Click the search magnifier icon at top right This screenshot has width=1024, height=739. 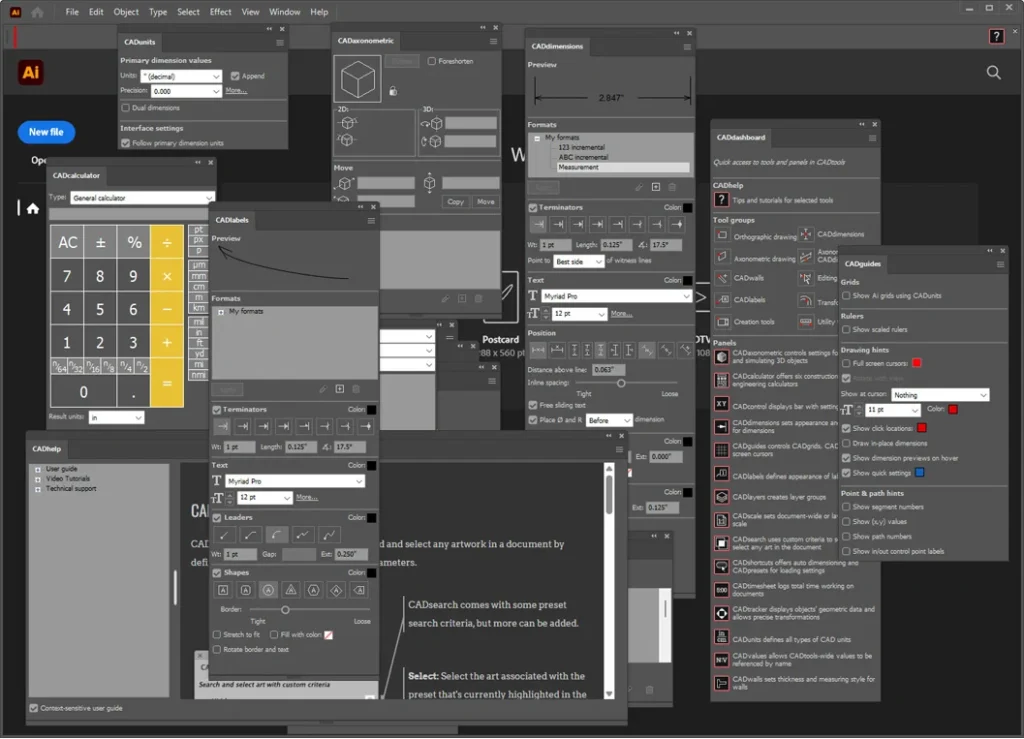pos(993,72)
